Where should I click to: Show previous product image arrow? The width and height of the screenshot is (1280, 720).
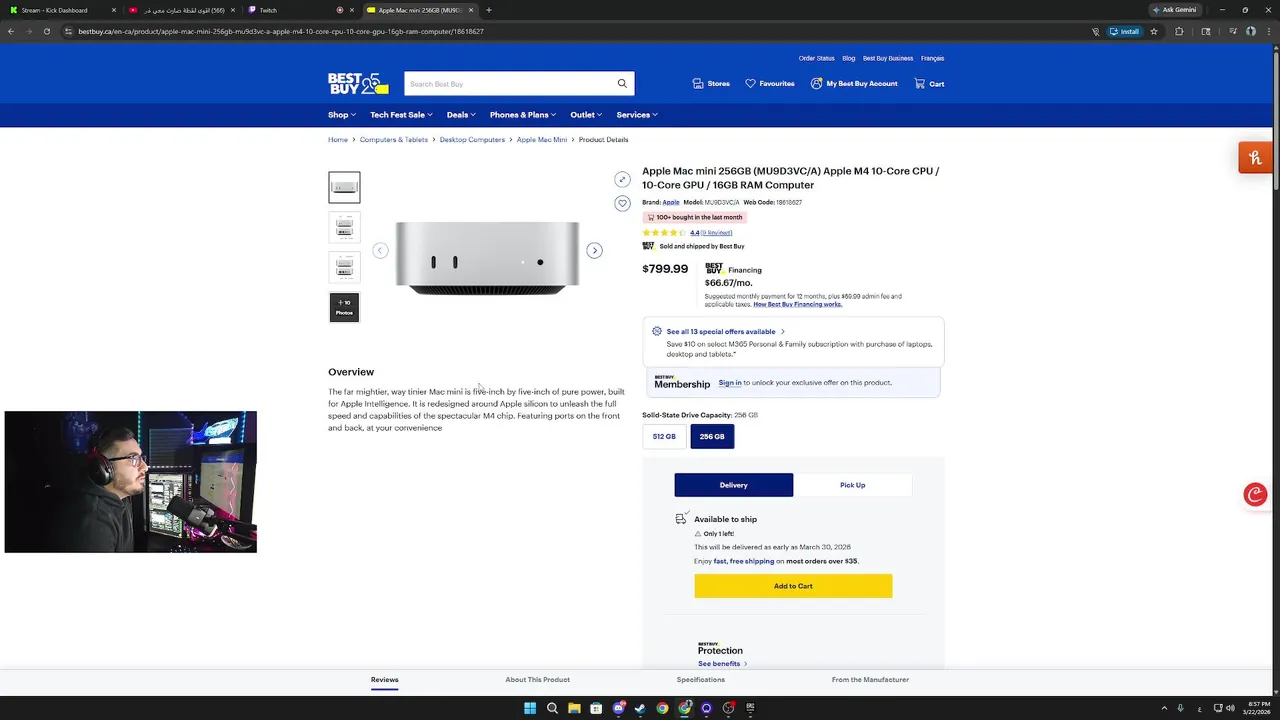(380, 251)
